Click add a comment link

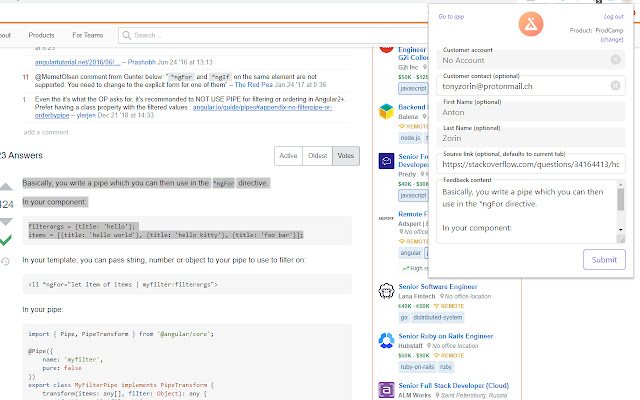[46, 132]
